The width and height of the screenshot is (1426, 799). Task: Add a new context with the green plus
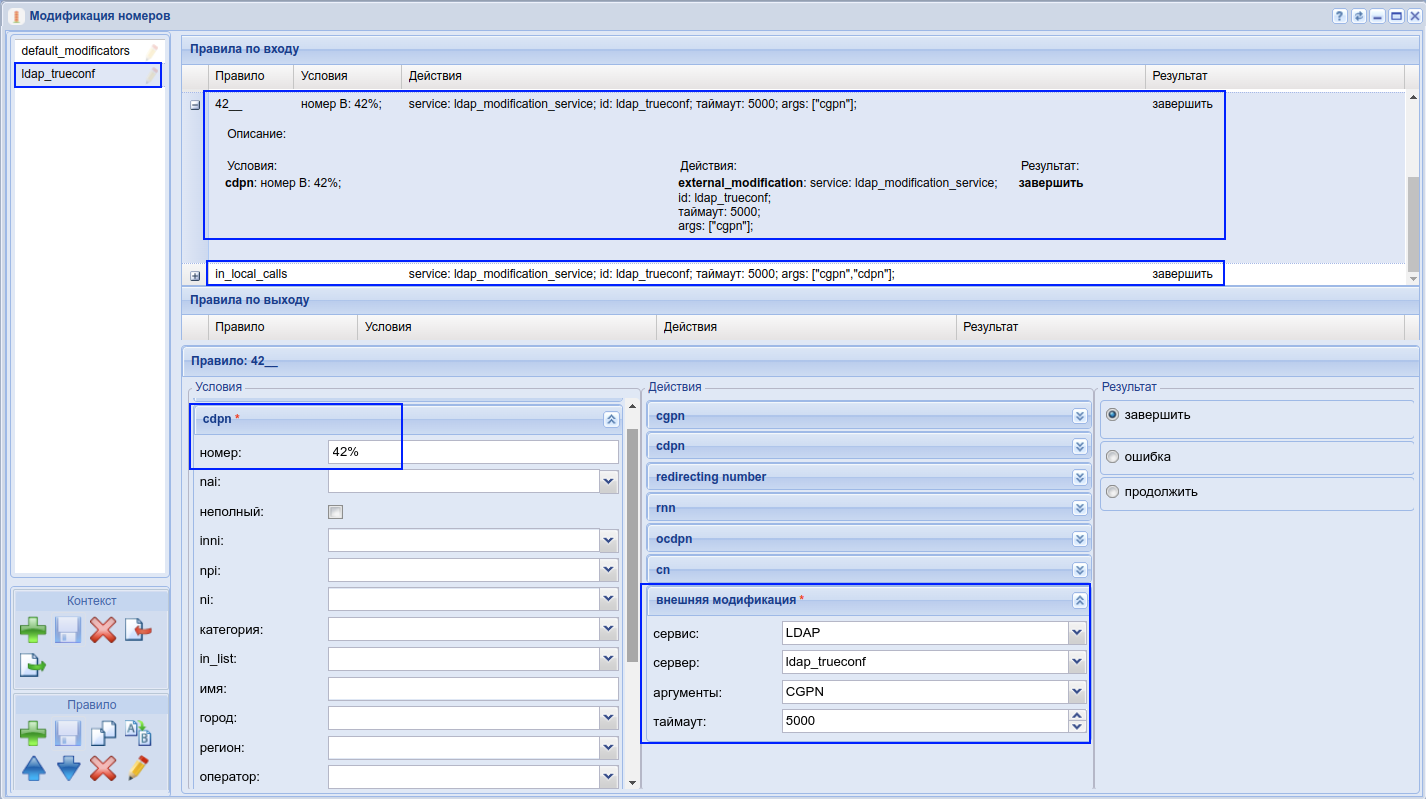pos(33,630)
